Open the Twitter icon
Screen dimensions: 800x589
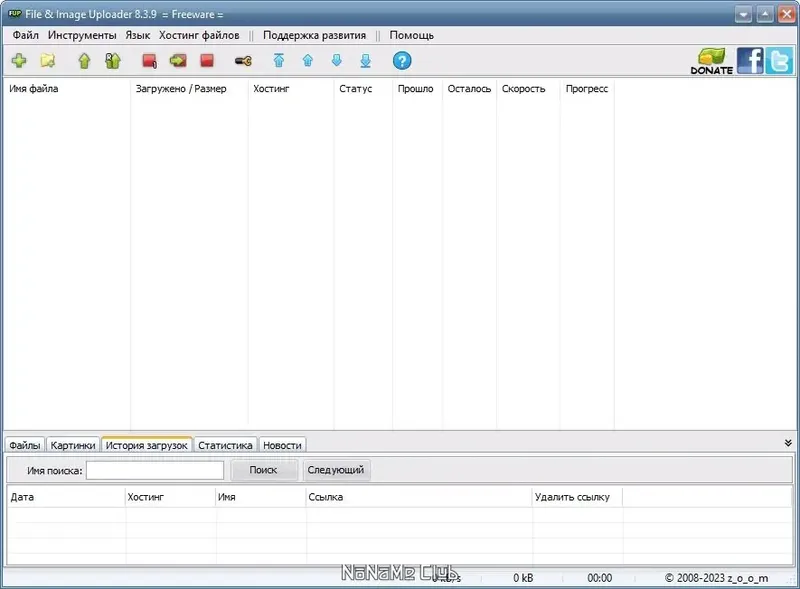777,60
